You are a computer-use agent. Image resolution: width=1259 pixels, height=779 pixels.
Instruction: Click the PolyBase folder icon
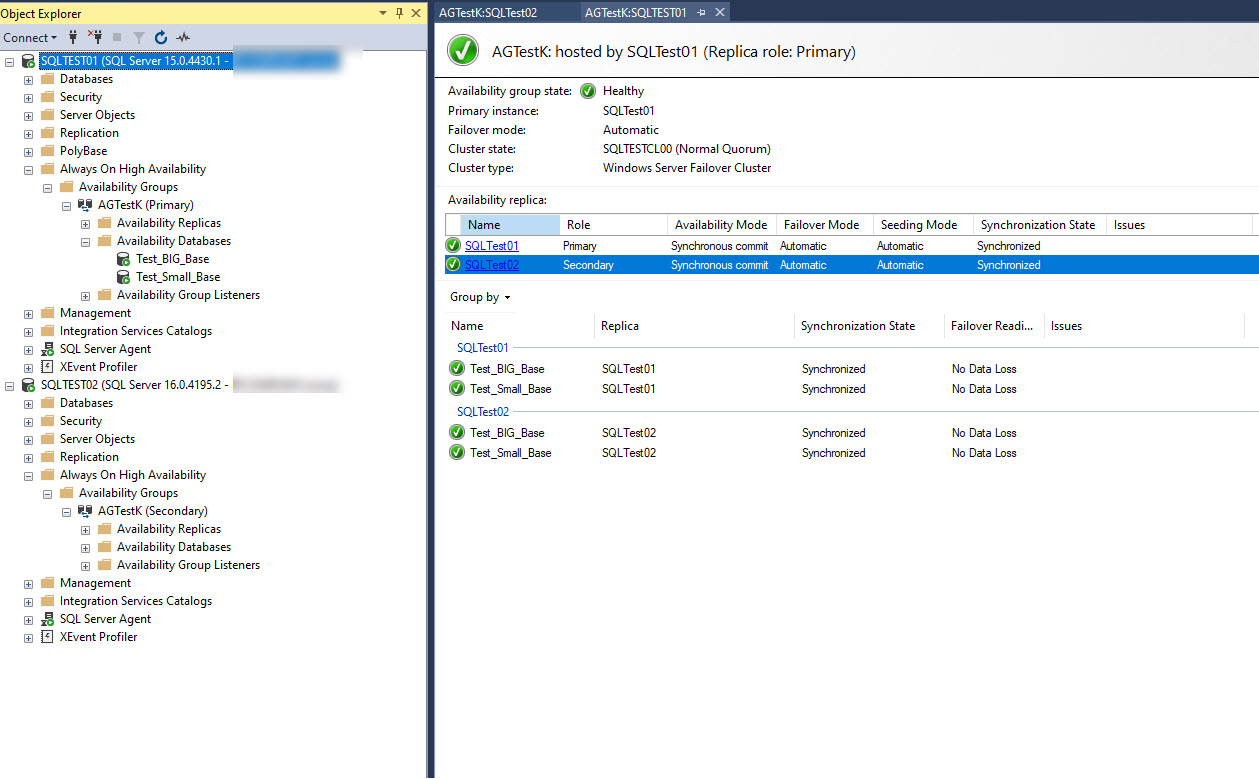(48, 151)
